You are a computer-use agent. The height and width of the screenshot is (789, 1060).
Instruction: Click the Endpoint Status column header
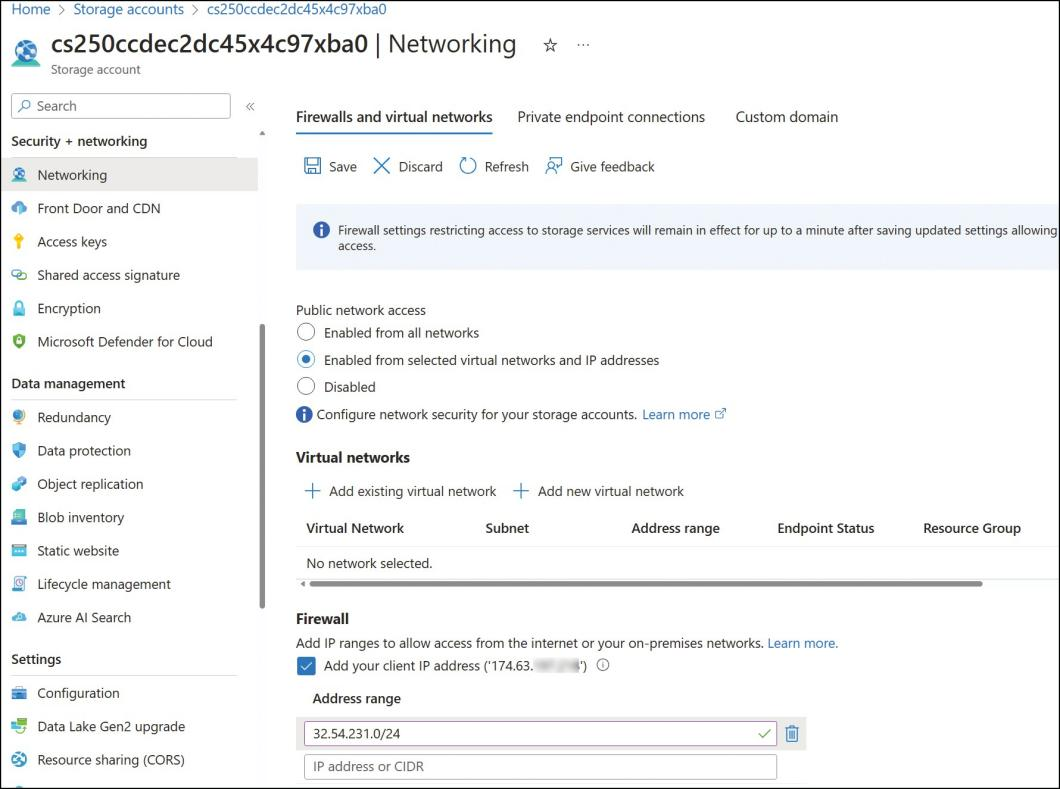825,528
